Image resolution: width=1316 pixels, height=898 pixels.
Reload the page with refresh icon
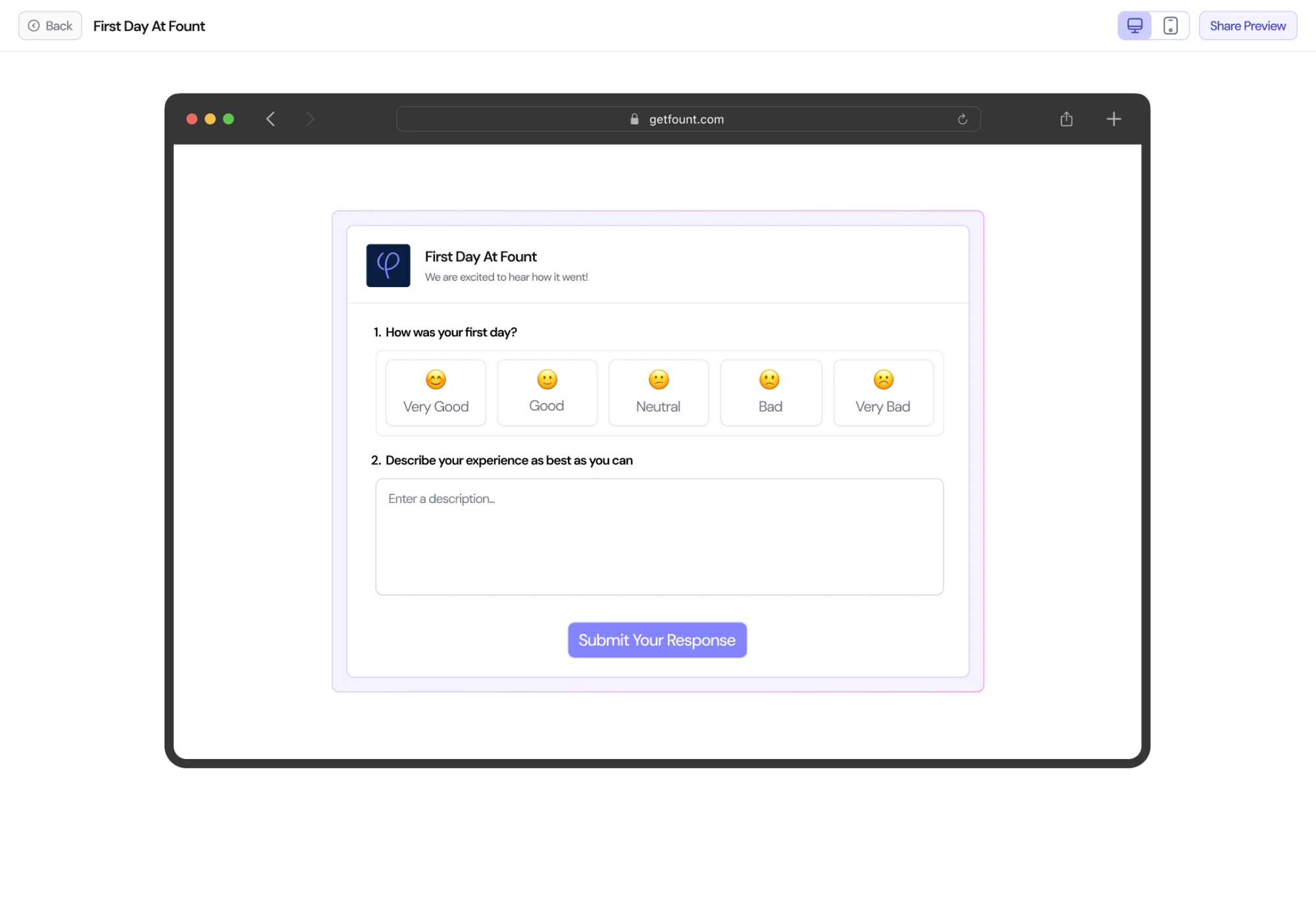pyautogui.click(x=962, y=119)
